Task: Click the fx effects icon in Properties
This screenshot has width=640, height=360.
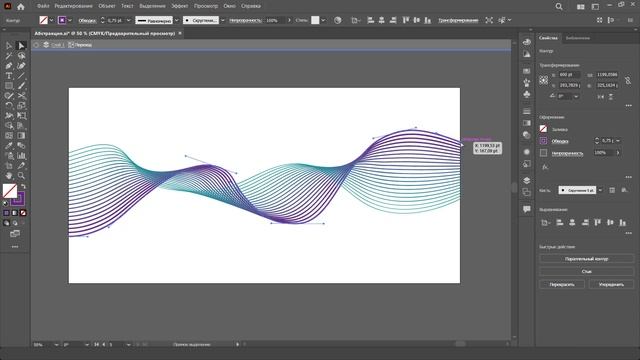Action: tap(545, 167)
